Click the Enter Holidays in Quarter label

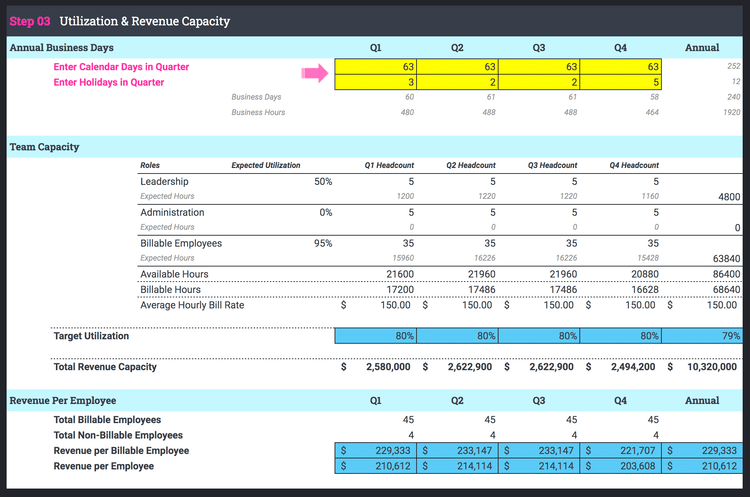coord(108,82)
